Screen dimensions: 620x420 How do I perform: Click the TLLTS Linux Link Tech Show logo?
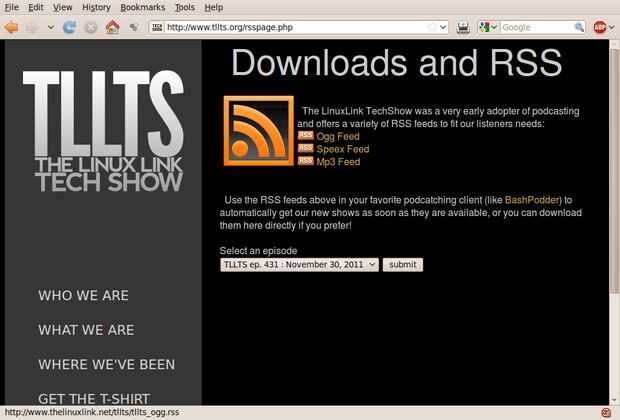pos(103,131)
